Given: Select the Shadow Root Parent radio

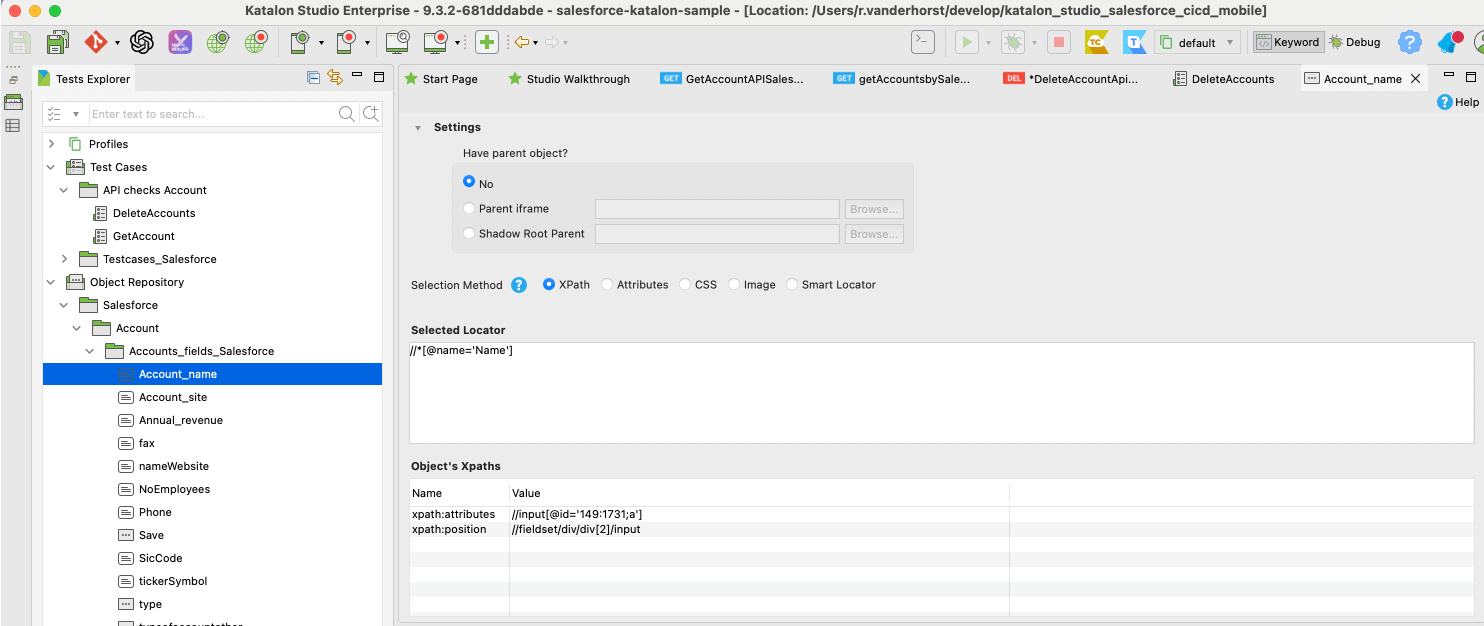Looking at the screenshot, I should point(469,233).
